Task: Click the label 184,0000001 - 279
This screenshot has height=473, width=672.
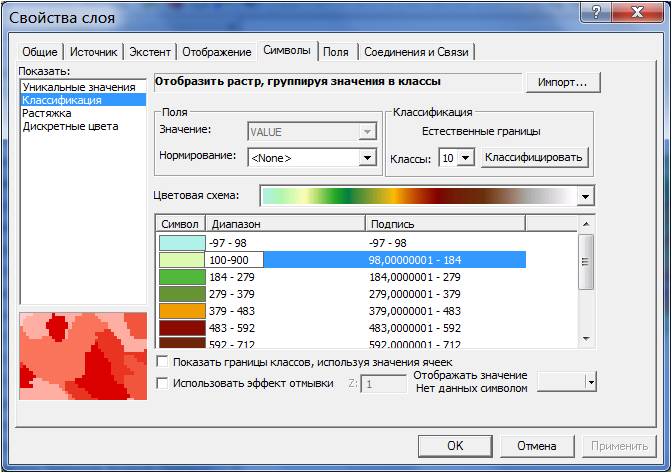Action: point(415,277)
